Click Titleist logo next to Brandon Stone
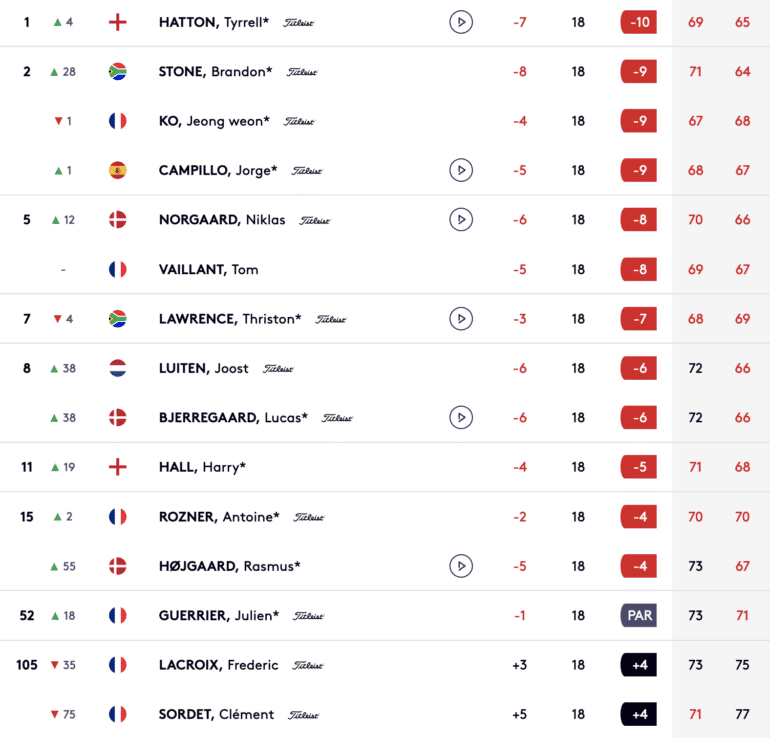This screenshot has height=738, width=770. tap(302, 72)
